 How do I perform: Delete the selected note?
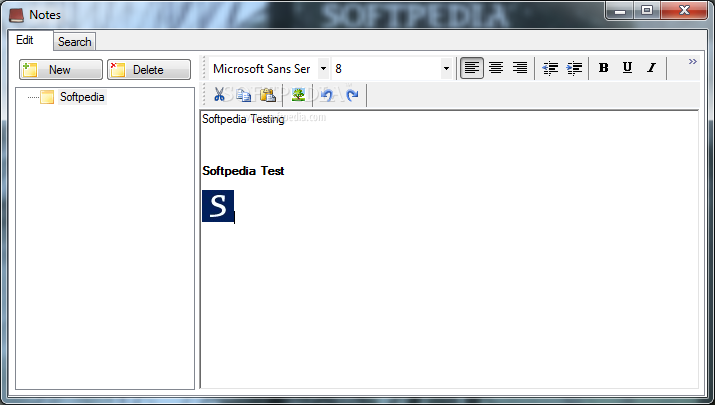[x=149, y=70]
